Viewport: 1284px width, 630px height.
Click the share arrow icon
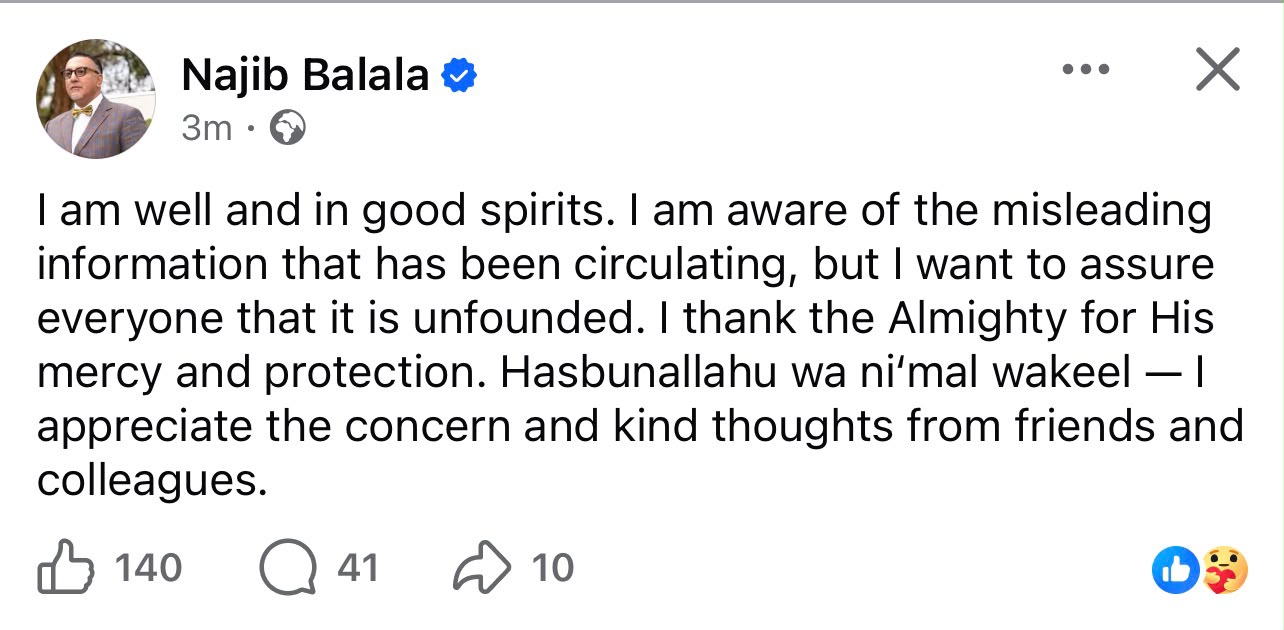point(482,569)
